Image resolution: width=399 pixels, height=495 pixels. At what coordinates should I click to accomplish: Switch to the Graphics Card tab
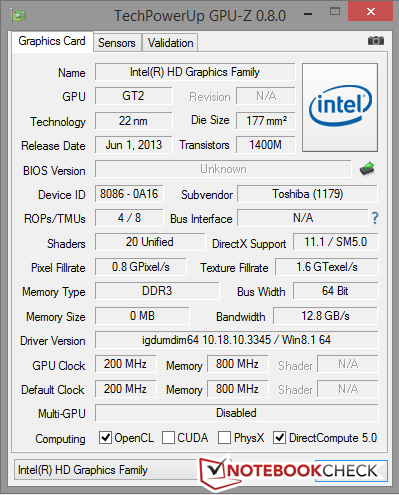point(52,41)
